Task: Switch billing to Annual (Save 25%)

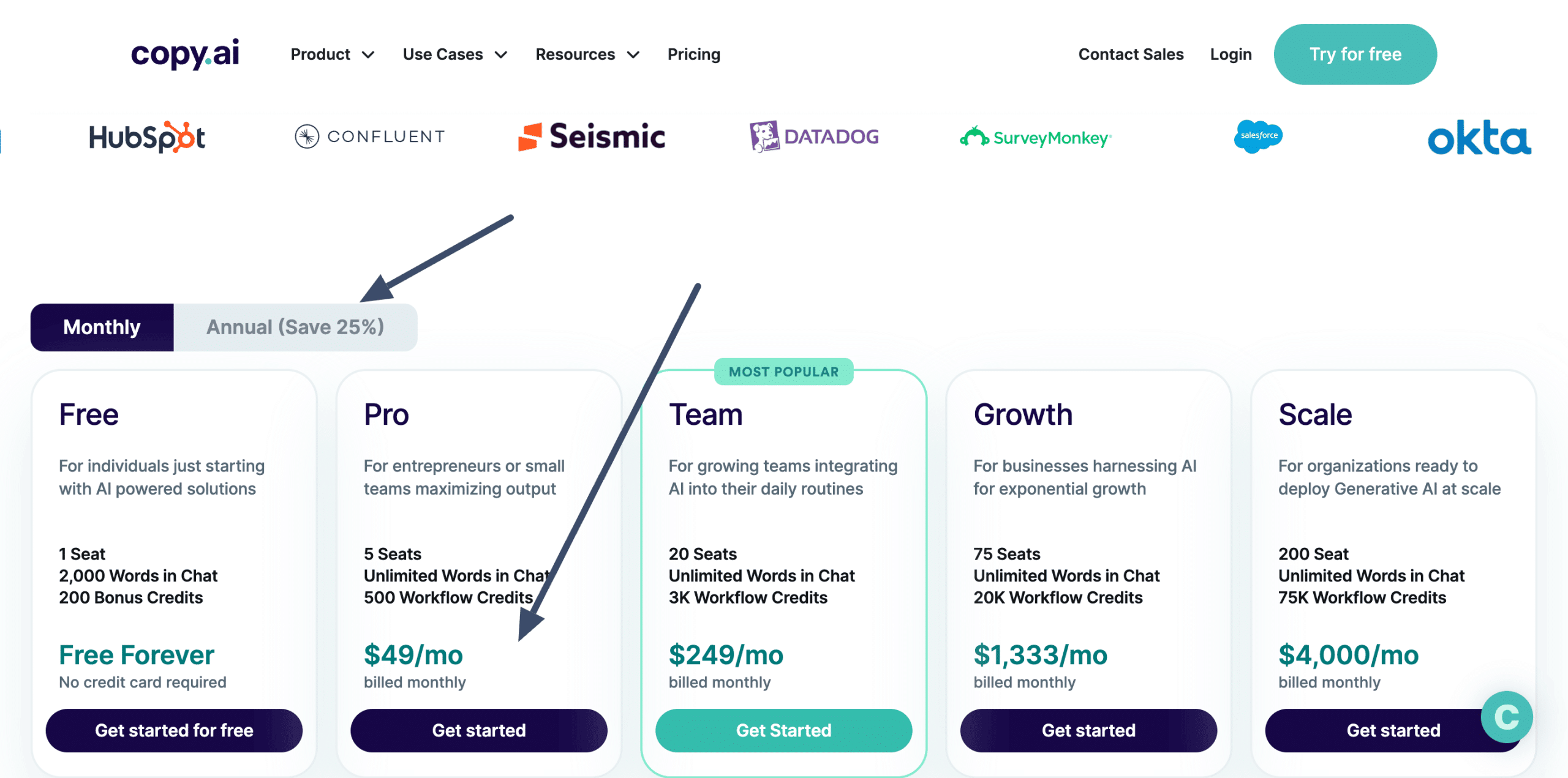Action: point(295,327)
